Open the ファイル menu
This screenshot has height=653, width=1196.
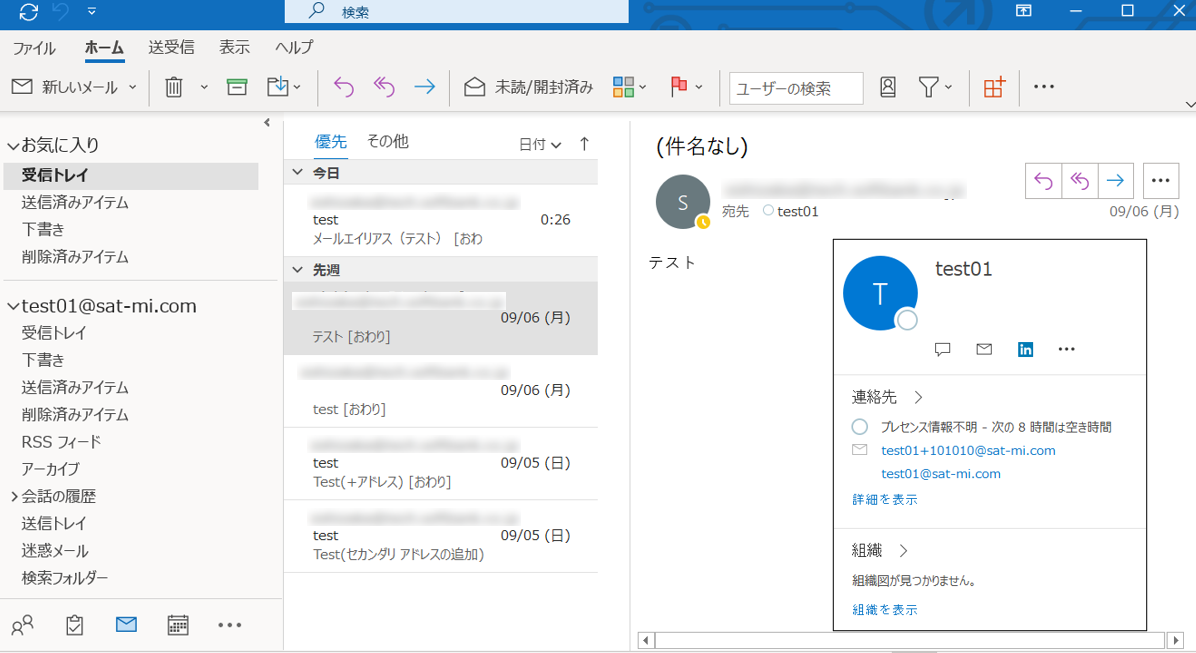pyautogui.click(x=34, y=48)
